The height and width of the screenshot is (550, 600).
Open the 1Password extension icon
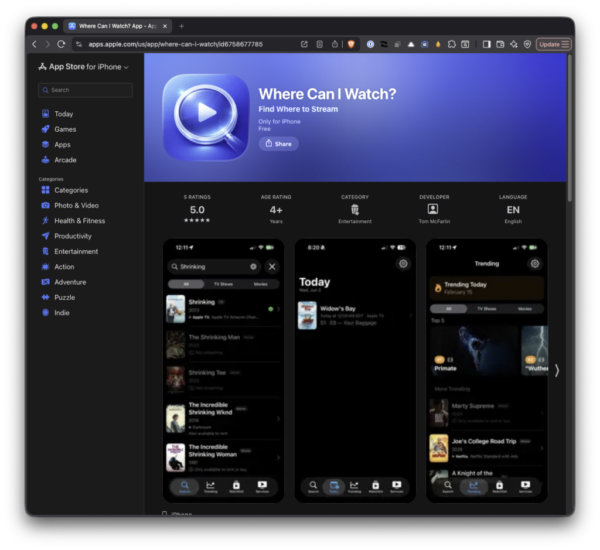pyautogui.click(x=370, y=44)
